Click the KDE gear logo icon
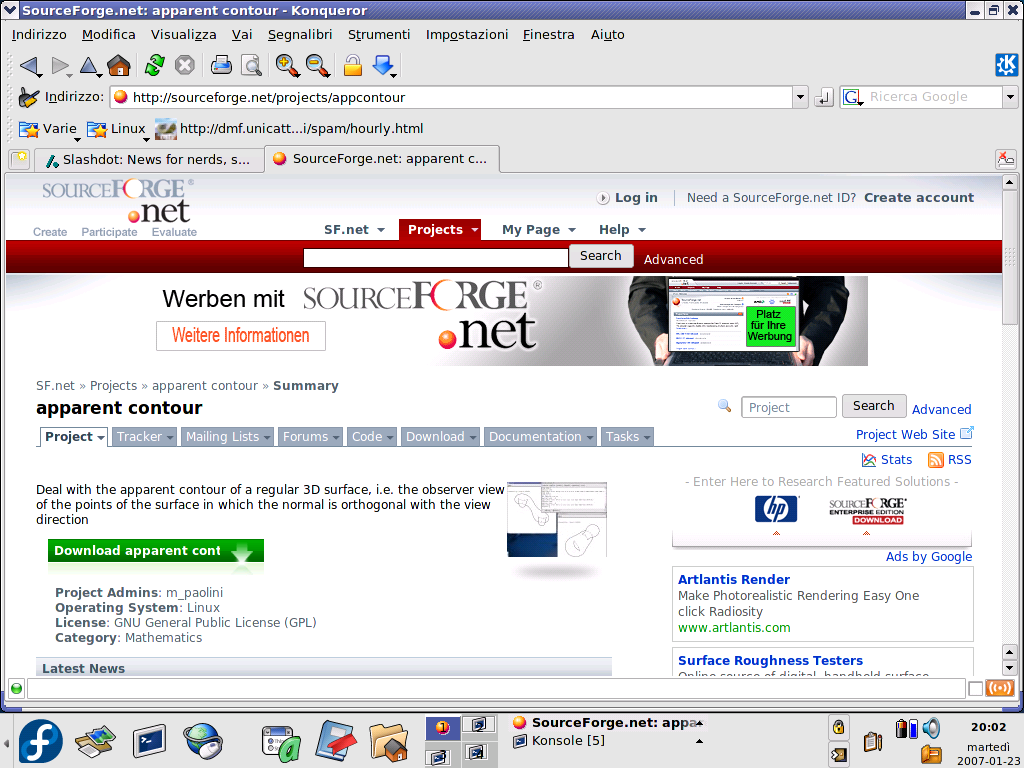The height and width of the screenshot is (768, 1024). 1006,65
